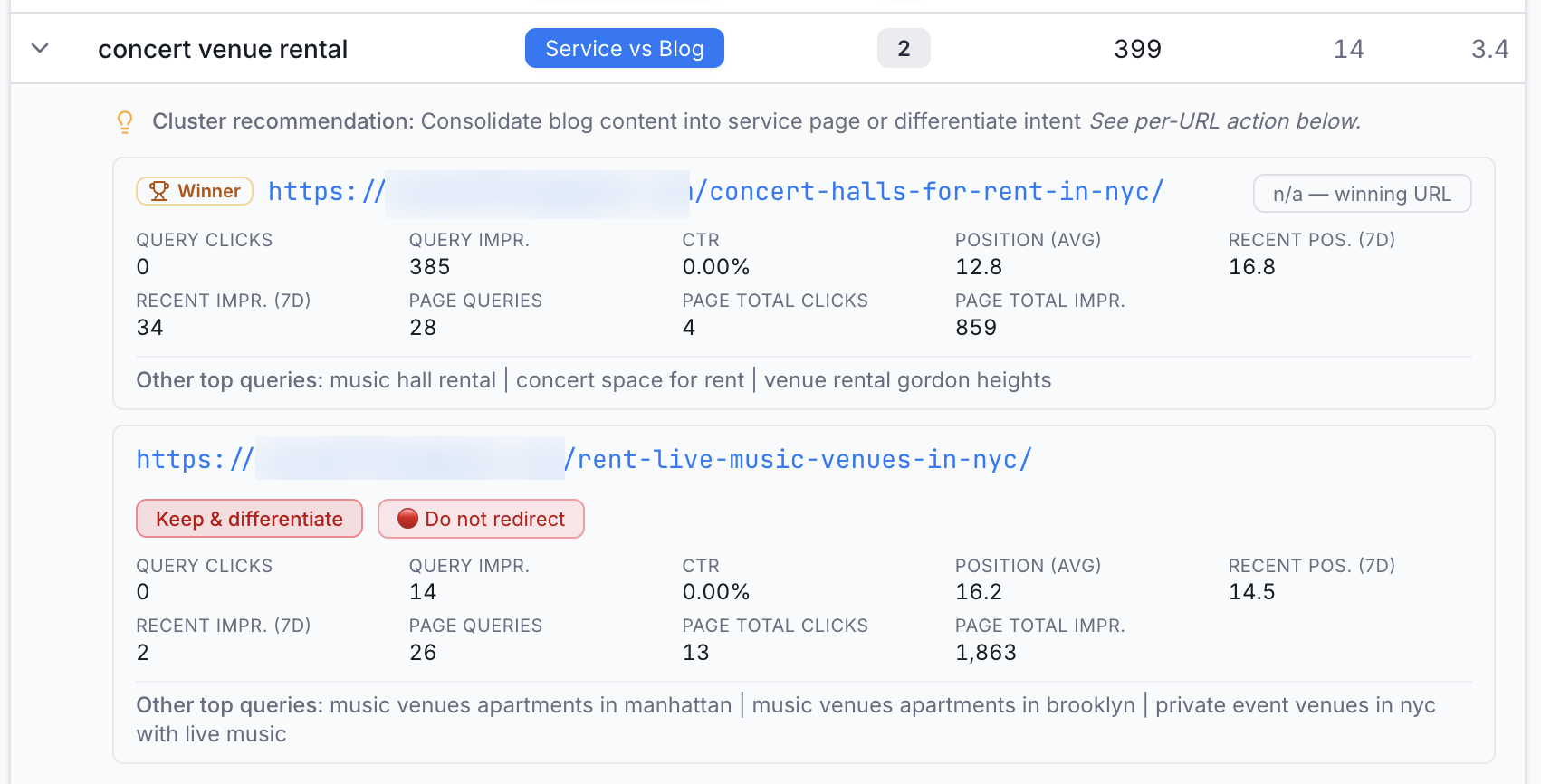Click the Do not redirect tag
This screenshot has height=784, width=1541.
click(x=481, y=519)
